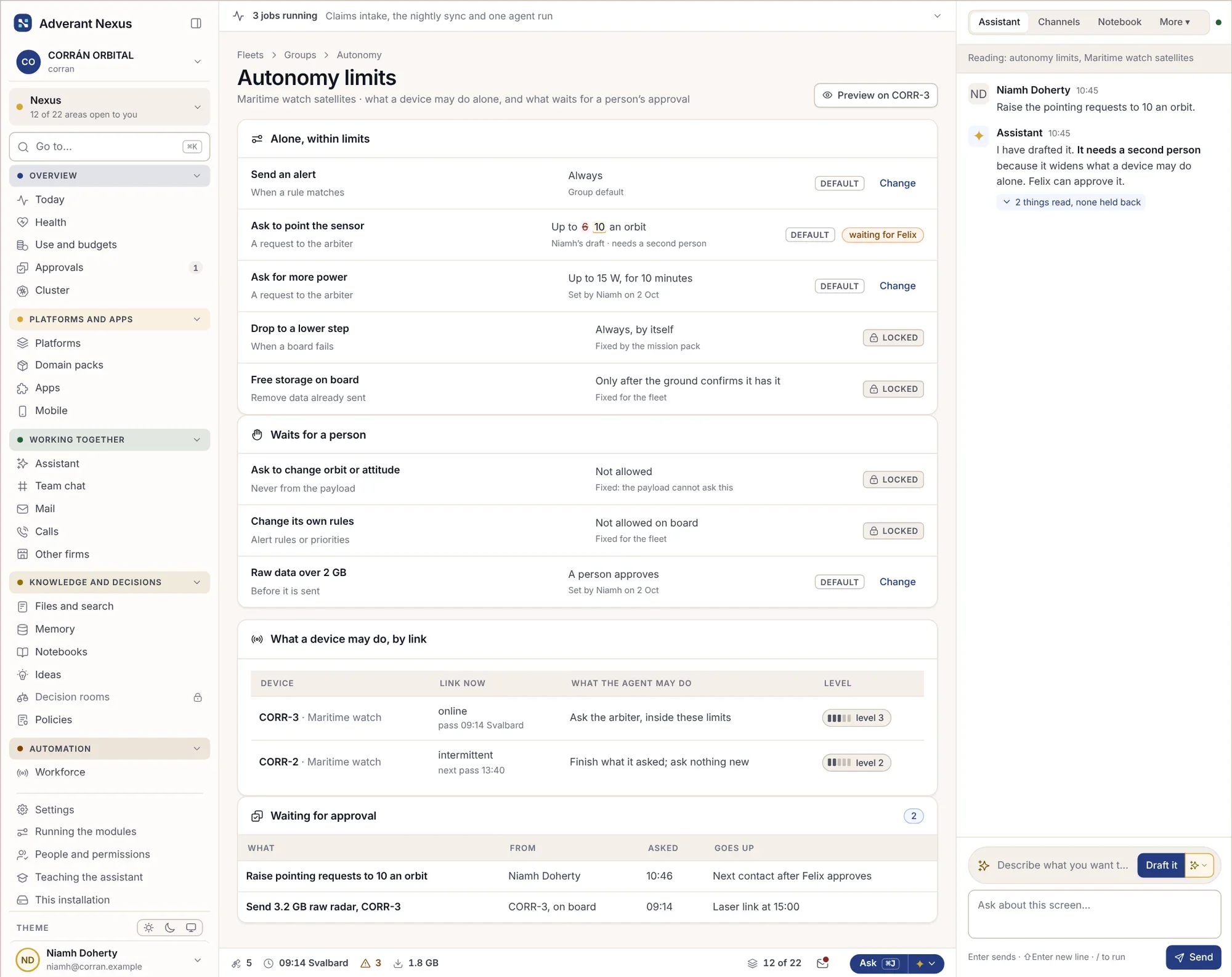Switch to the Notebook tab

click(x=1119, y=22)
